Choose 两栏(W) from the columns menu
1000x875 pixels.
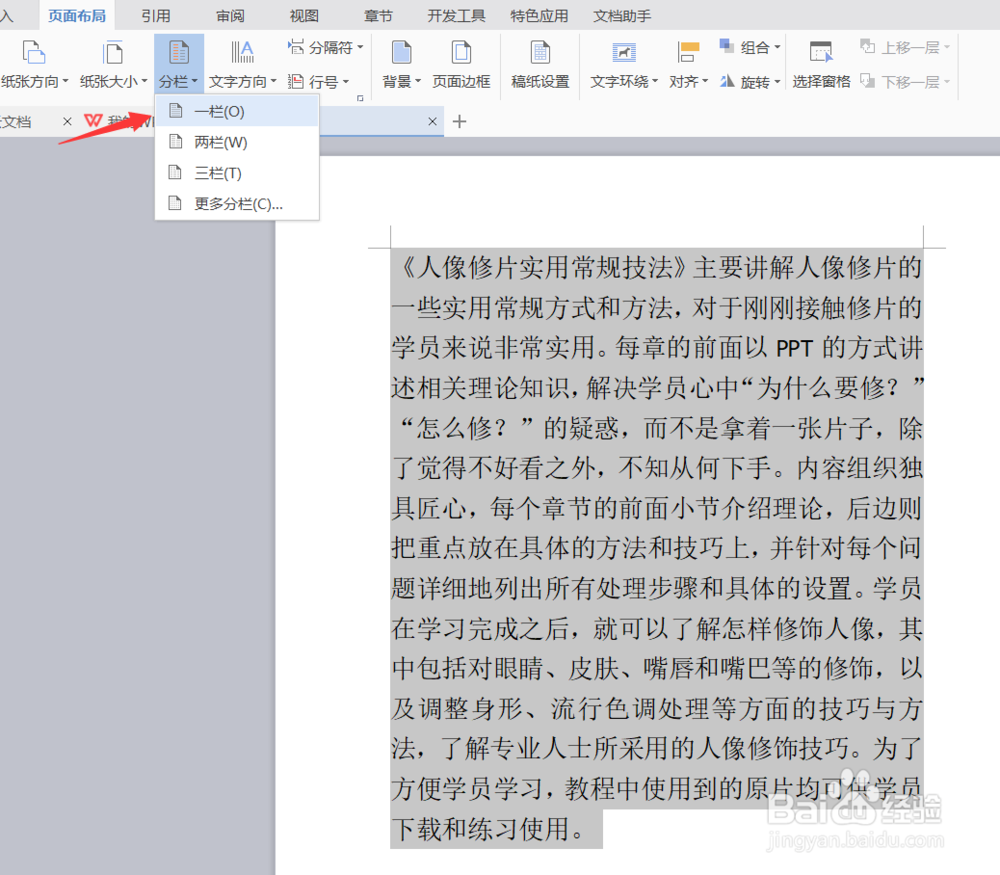pos(218,142)
